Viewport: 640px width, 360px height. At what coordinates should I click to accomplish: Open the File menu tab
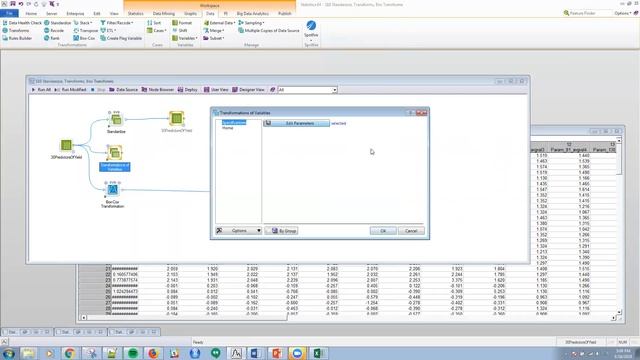(9, 13)
